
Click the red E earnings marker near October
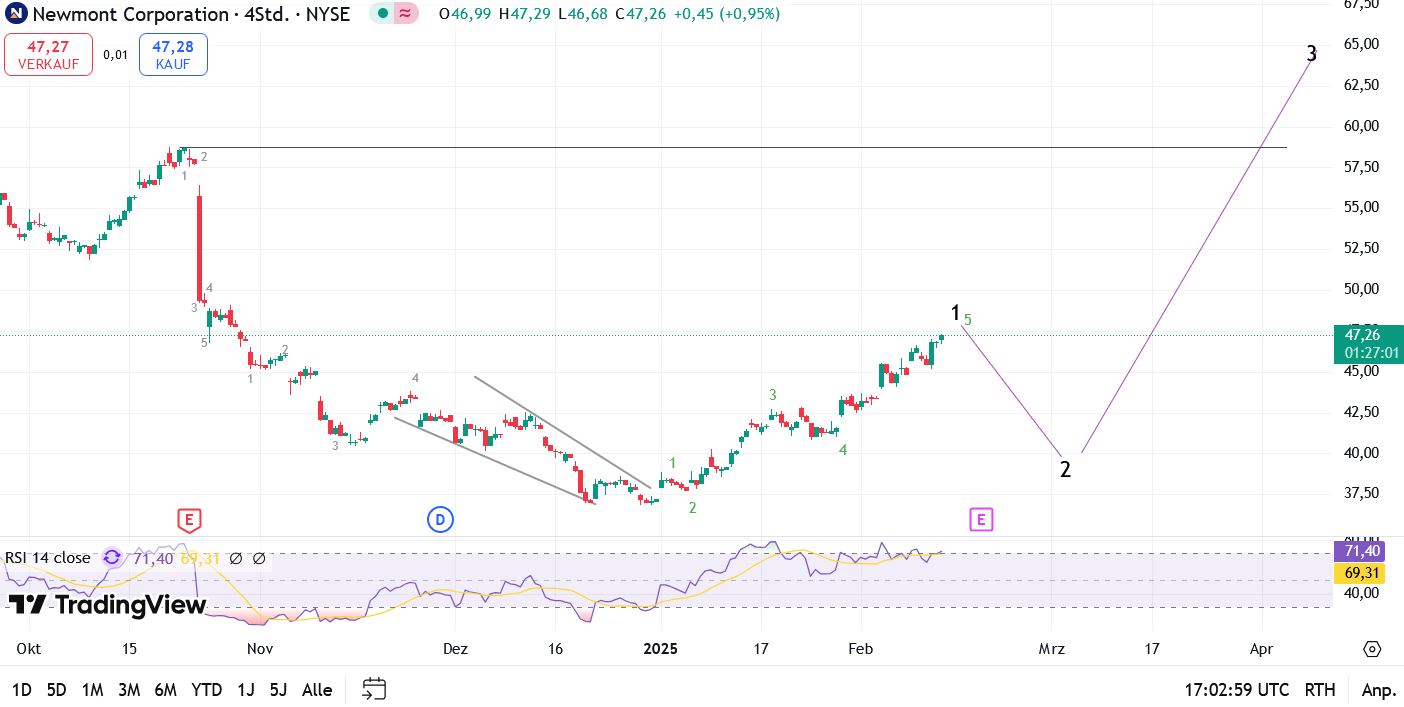point(189,519)
